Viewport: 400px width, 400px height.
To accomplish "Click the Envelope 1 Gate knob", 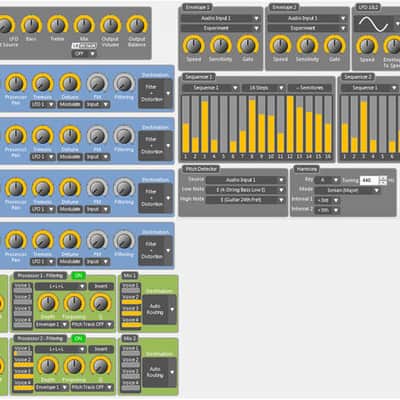I will [x=248, y=45].
